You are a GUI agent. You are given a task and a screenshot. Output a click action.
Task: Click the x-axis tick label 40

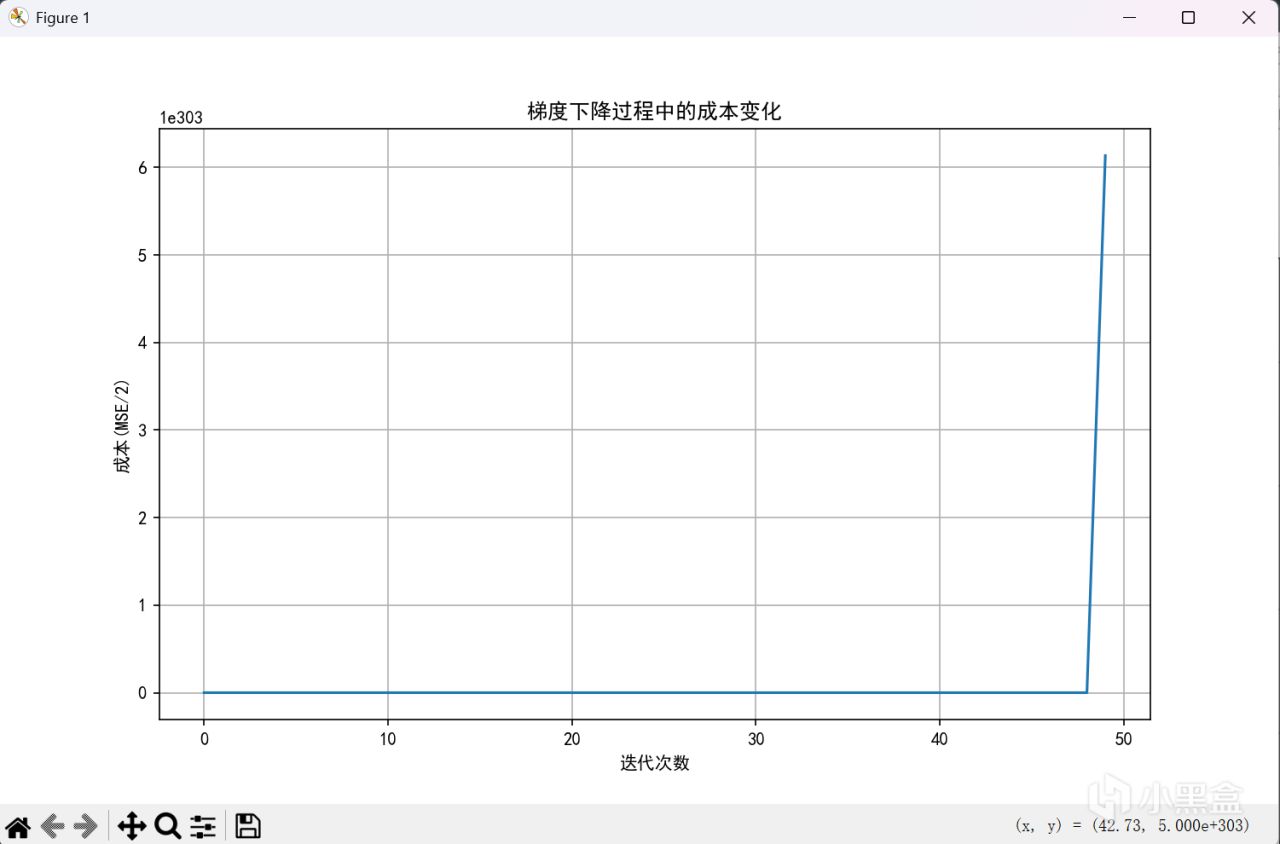coord(939,739)
